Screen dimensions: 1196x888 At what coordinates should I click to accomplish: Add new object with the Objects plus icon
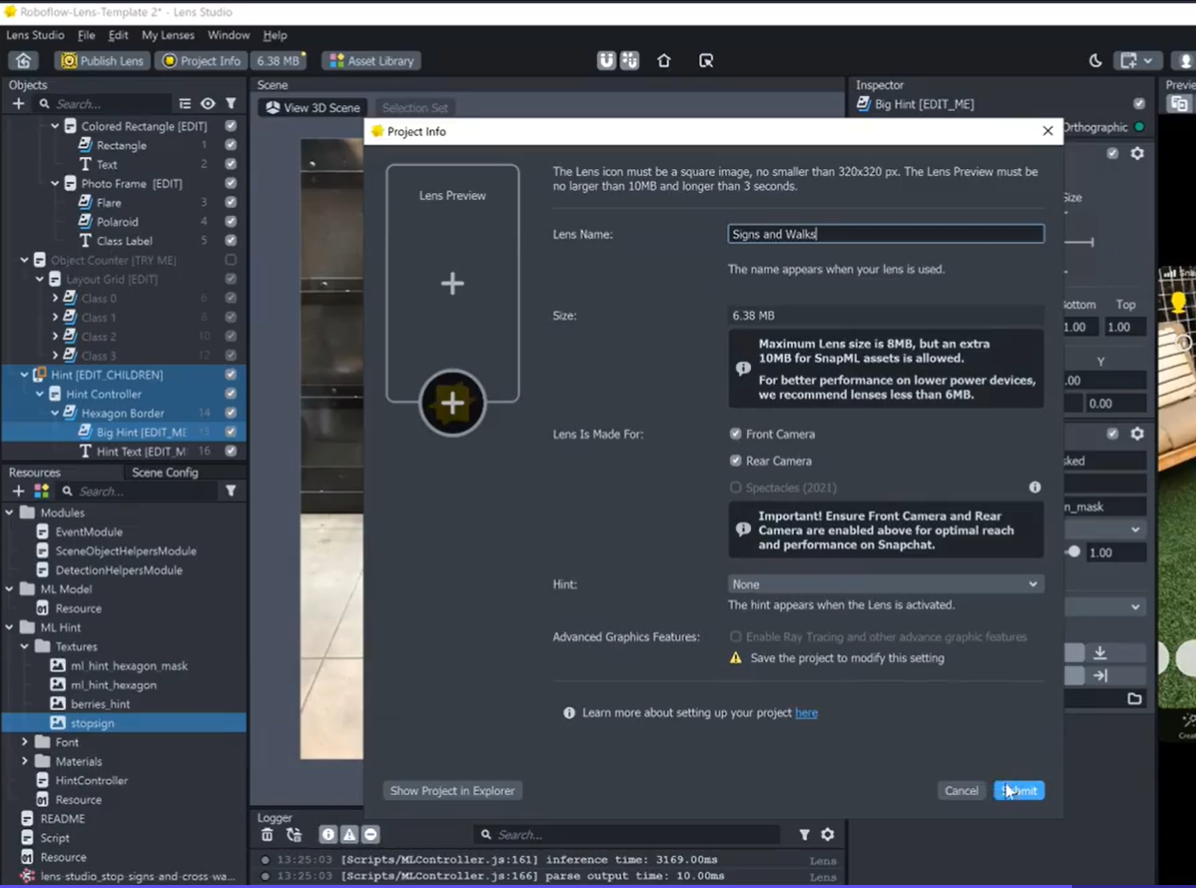click(18, 104)
